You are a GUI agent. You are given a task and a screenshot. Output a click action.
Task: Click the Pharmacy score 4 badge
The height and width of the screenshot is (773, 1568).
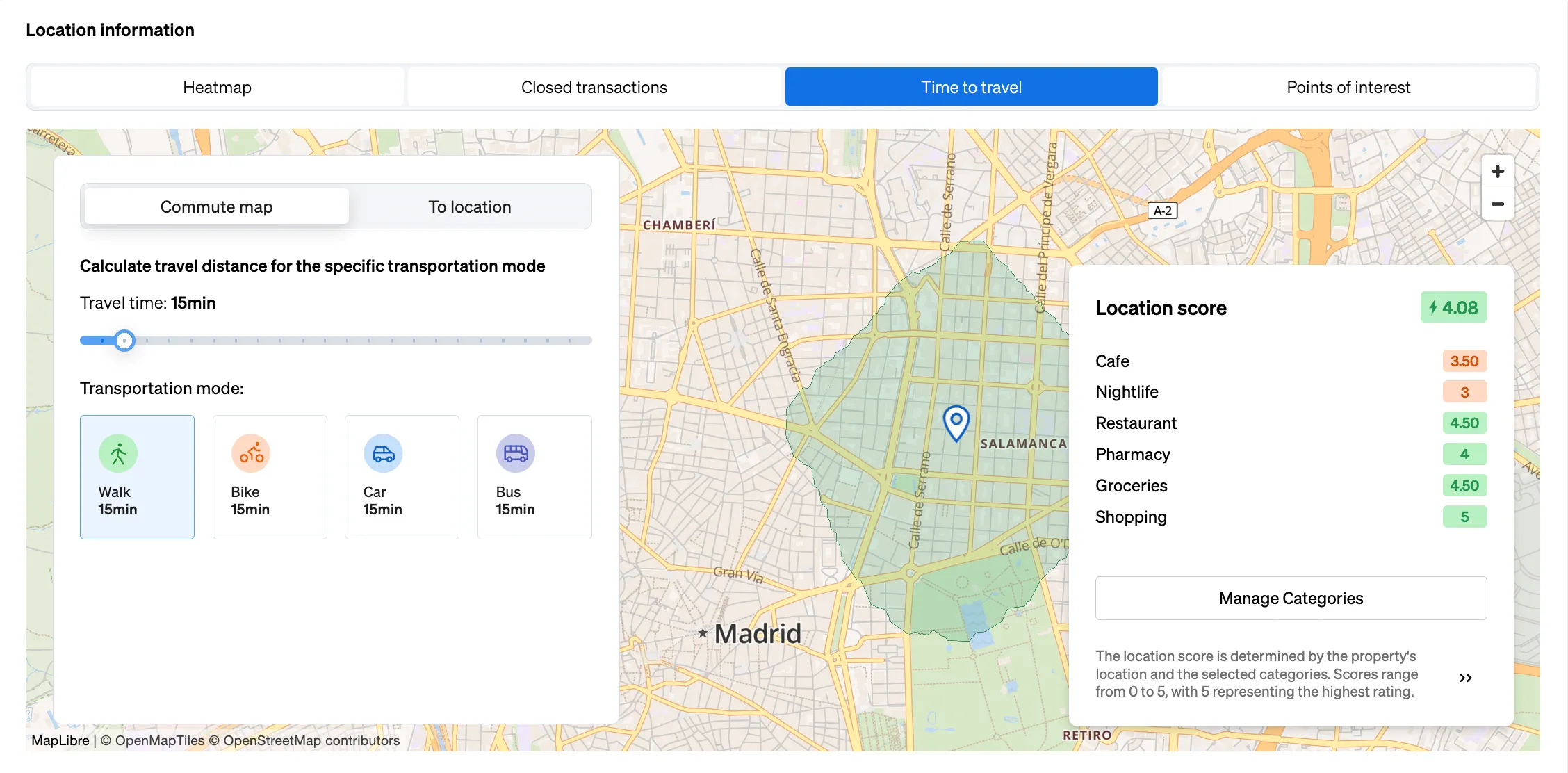click(1464, 454)
